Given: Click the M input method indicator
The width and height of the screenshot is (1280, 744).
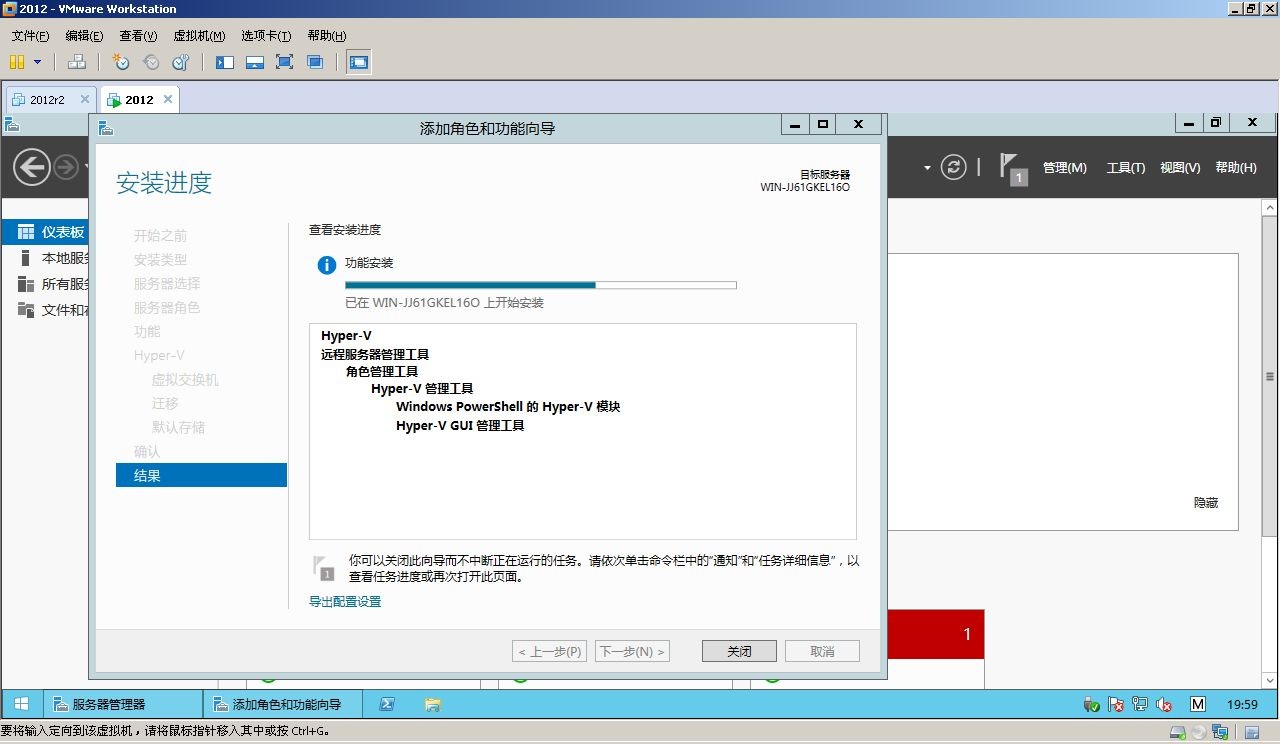Looking at the screenshot, I should [1198, 705].
